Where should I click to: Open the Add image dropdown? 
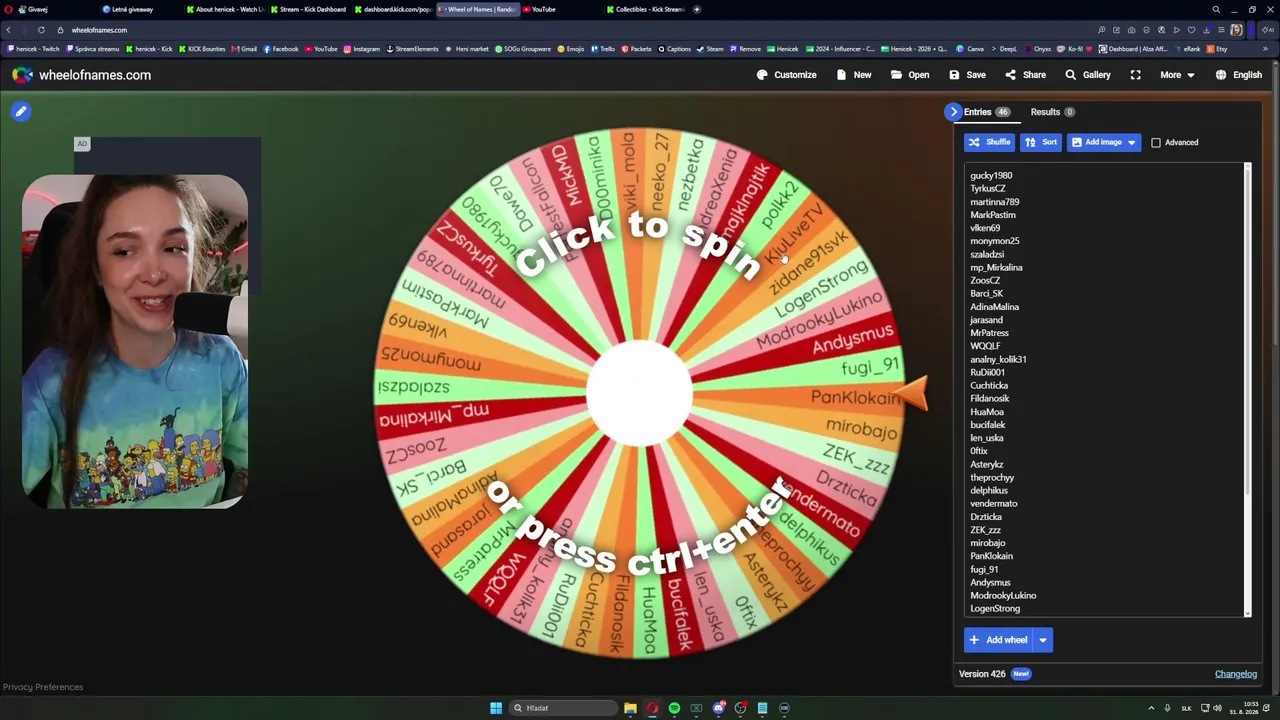(x=1104, y=142)
